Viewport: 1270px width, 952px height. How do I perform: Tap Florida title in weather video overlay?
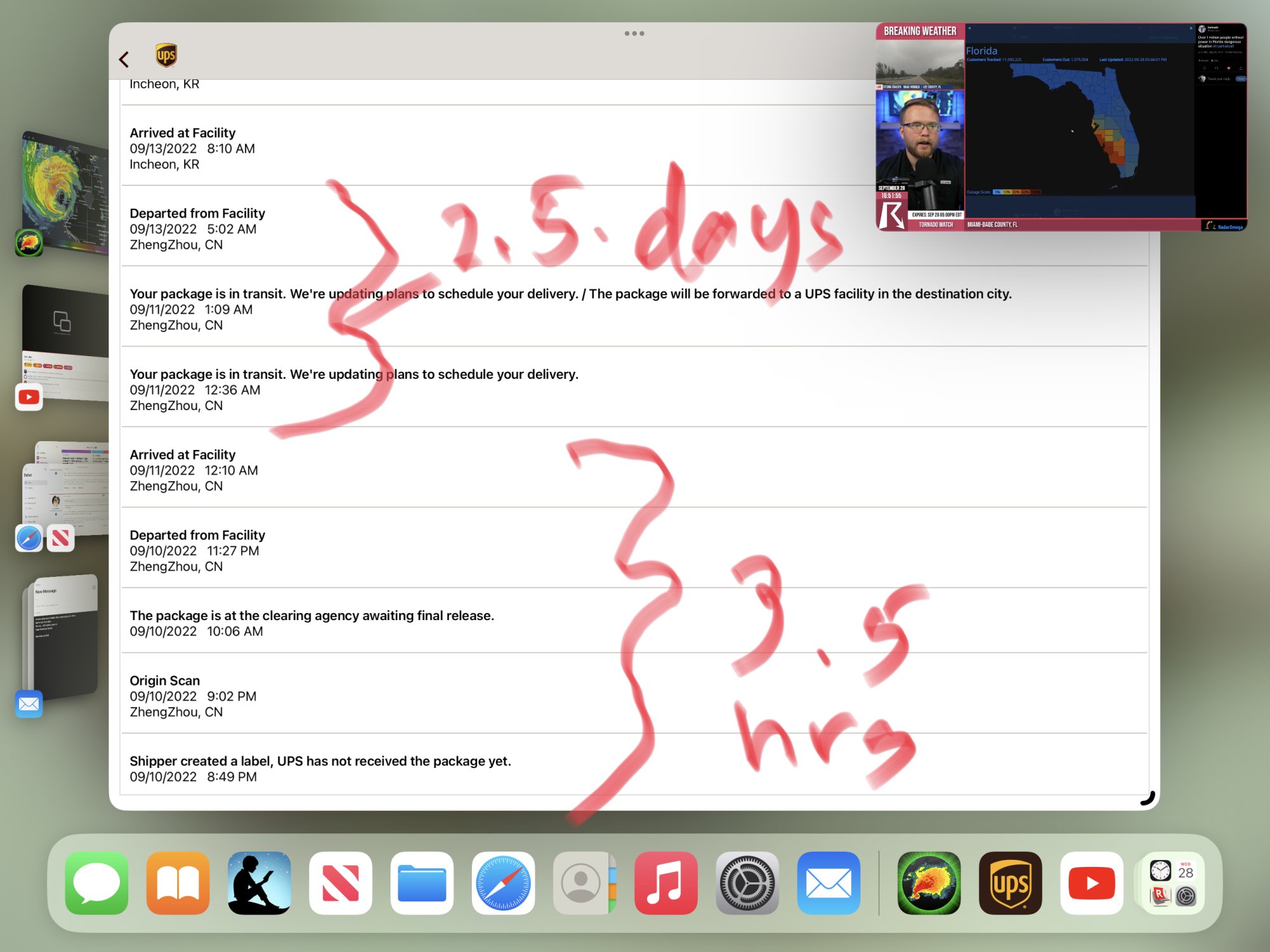click(x=982, y=51)
